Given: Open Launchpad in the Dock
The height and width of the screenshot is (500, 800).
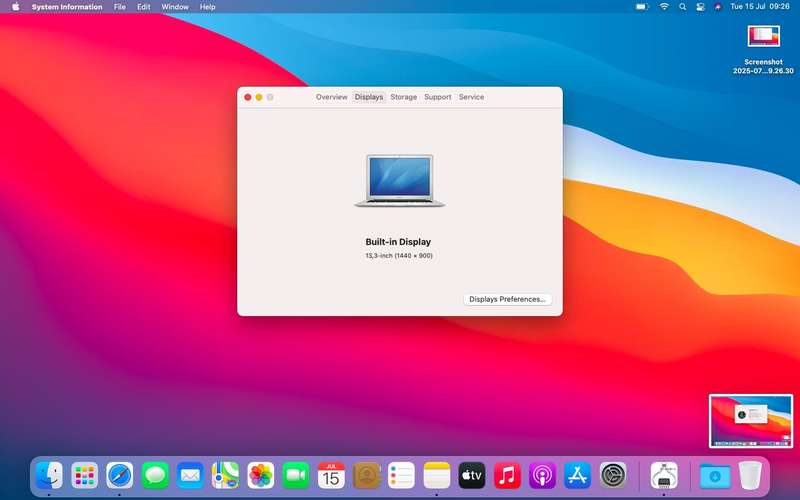Looking at the screenshot, I should click(84, 476).
